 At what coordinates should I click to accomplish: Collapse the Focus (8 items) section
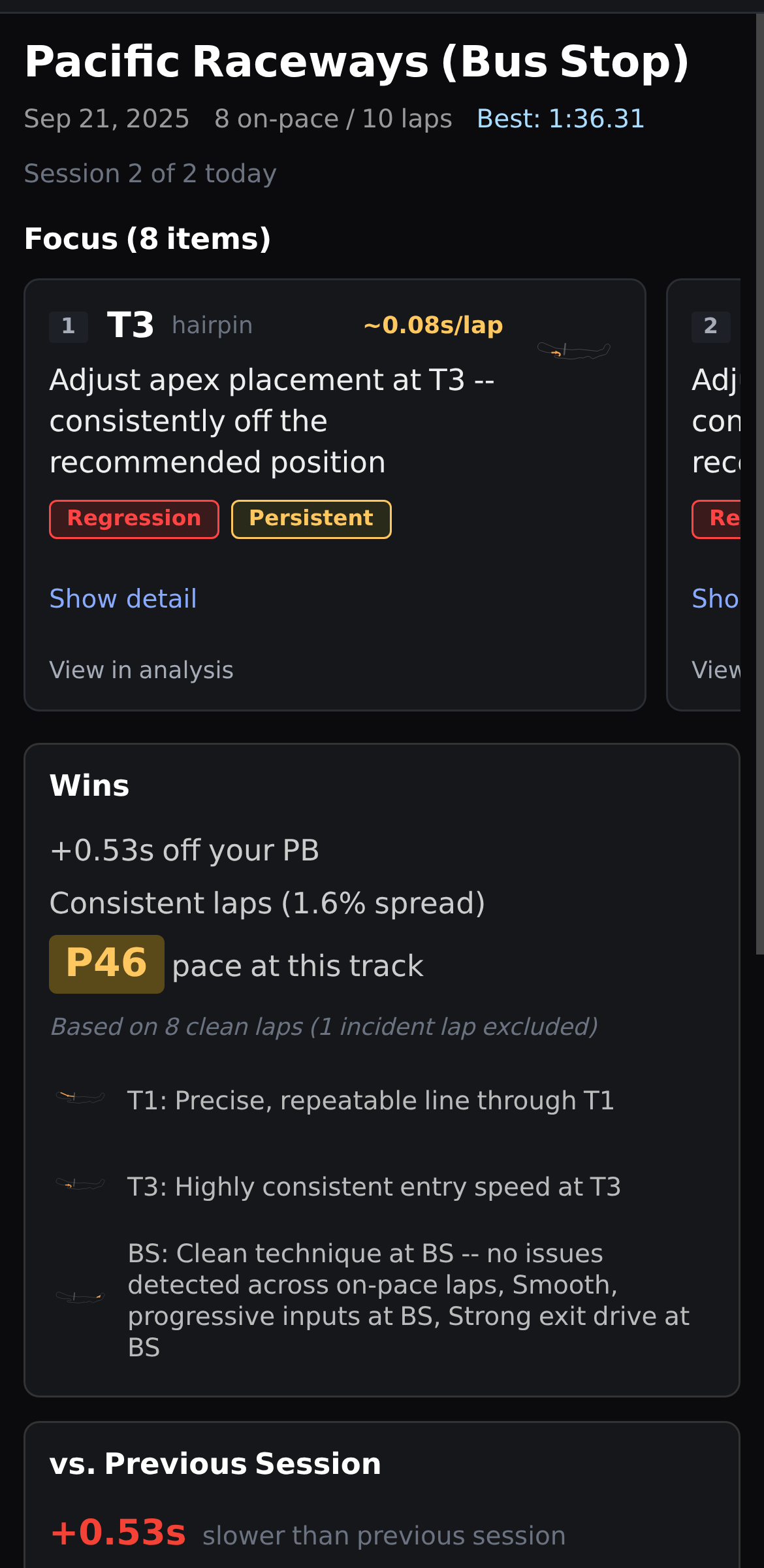(x=147, y=238)
